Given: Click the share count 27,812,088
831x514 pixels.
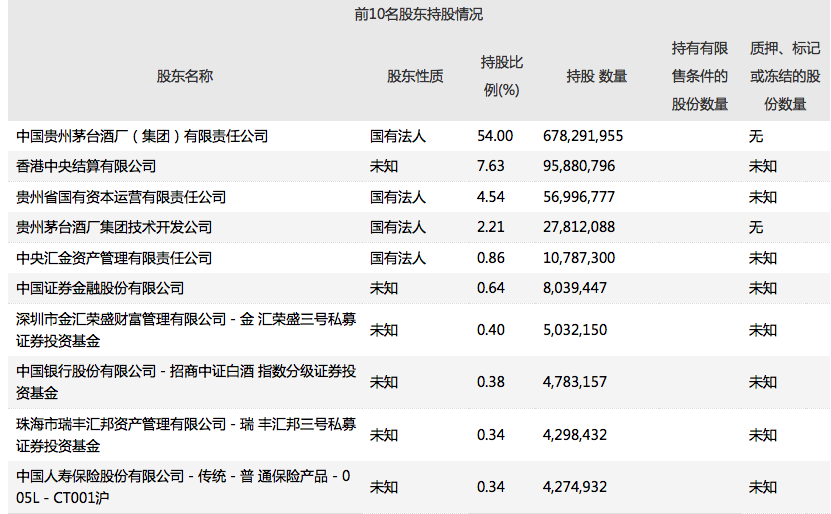Looking at the screenshot, I should [579, 227].
